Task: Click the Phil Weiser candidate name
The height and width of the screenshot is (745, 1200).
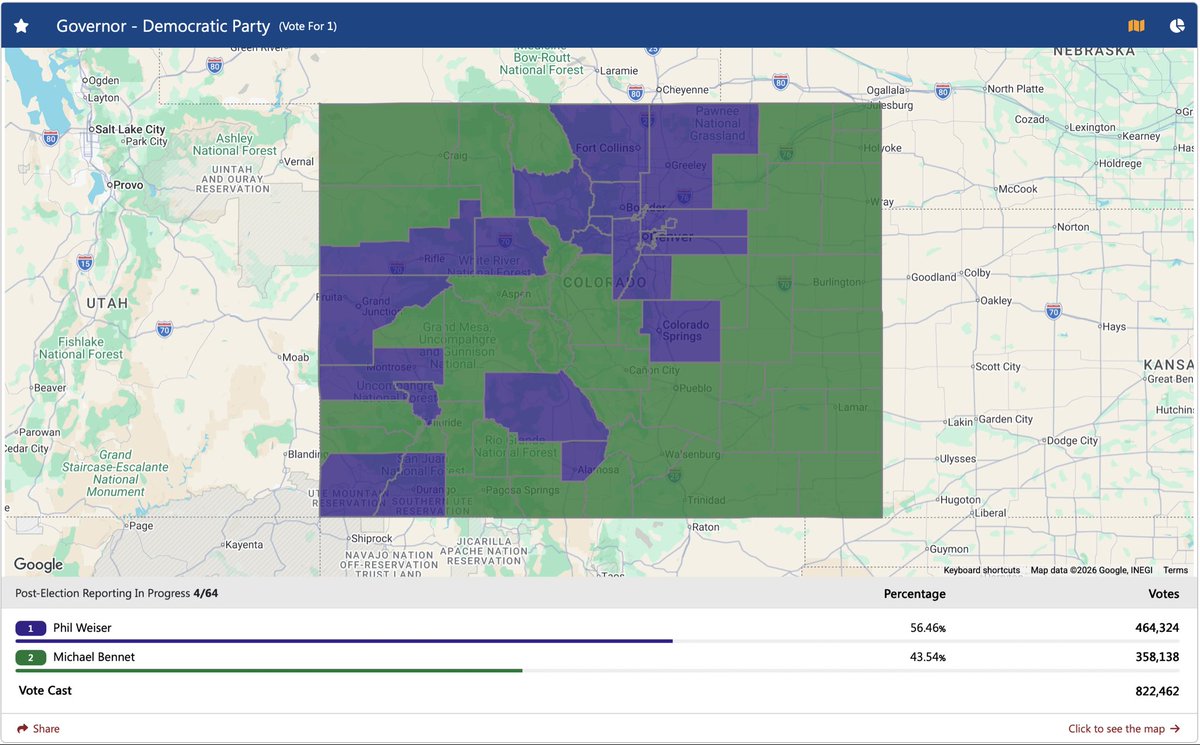Action: click(82, 628)
